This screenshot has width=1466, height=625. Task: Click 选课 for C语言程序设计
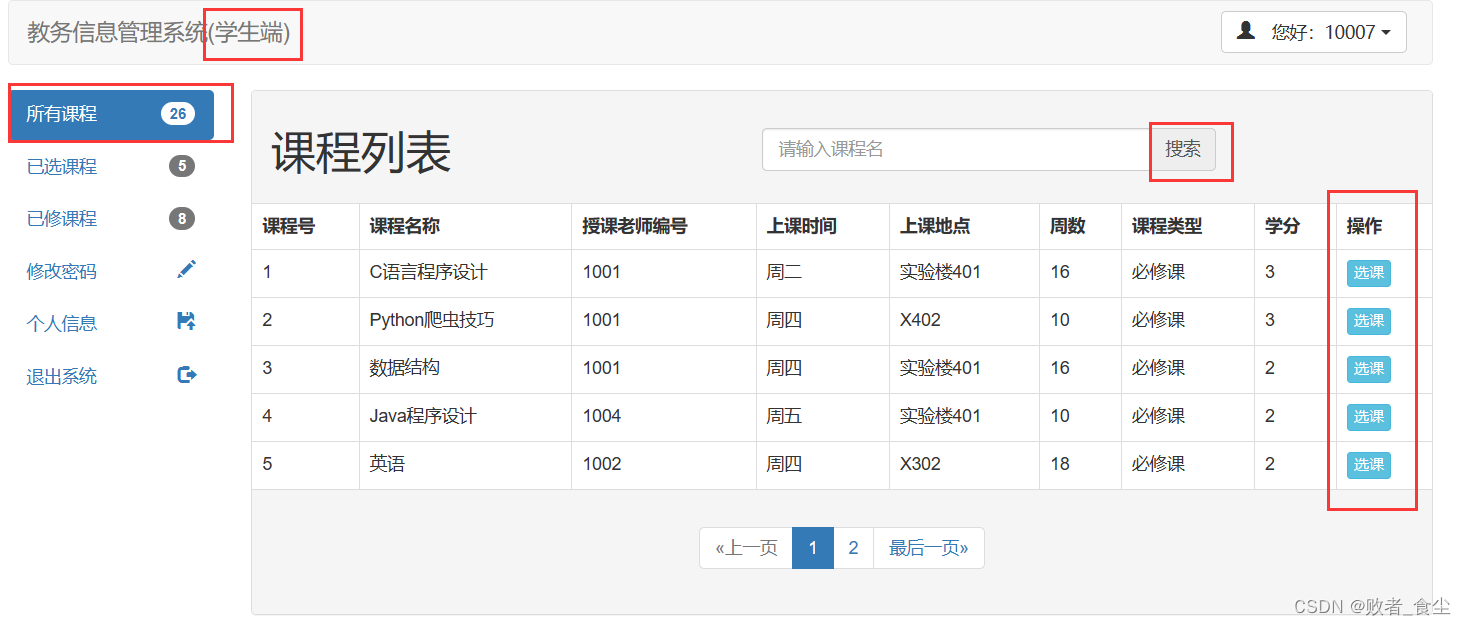[x=1368, y=273]
